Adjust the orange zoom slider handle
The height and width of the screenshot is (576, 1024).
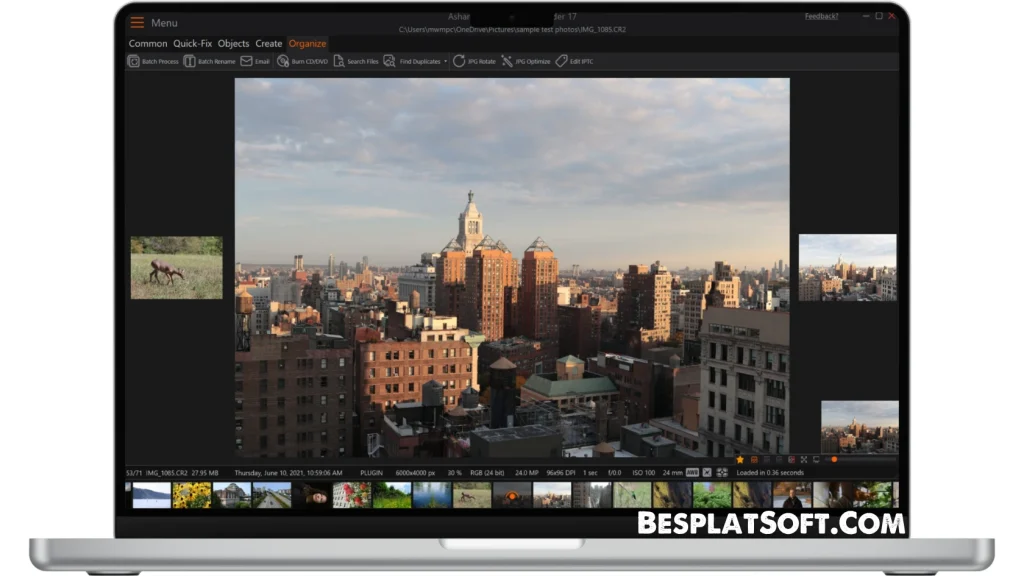pyautogui.click(x=834, y=459)
